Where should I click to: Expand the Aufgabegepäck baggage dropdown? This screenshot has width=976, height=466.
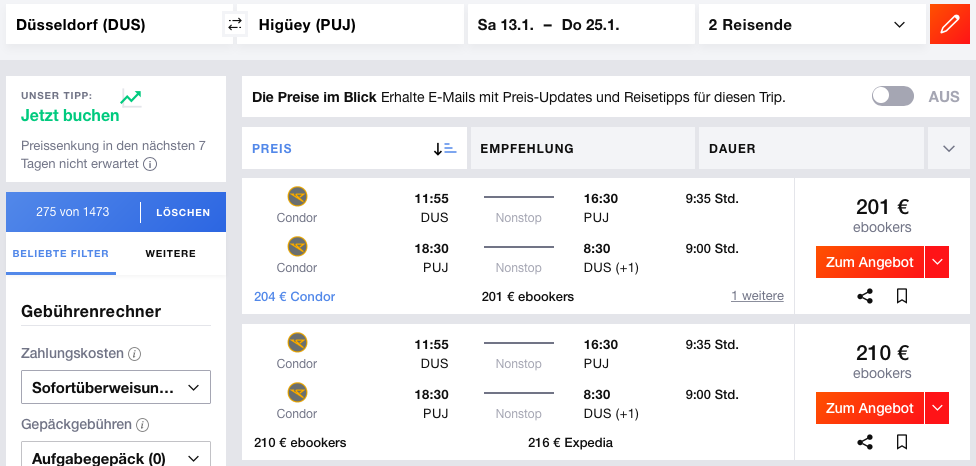tap(115, 456)
